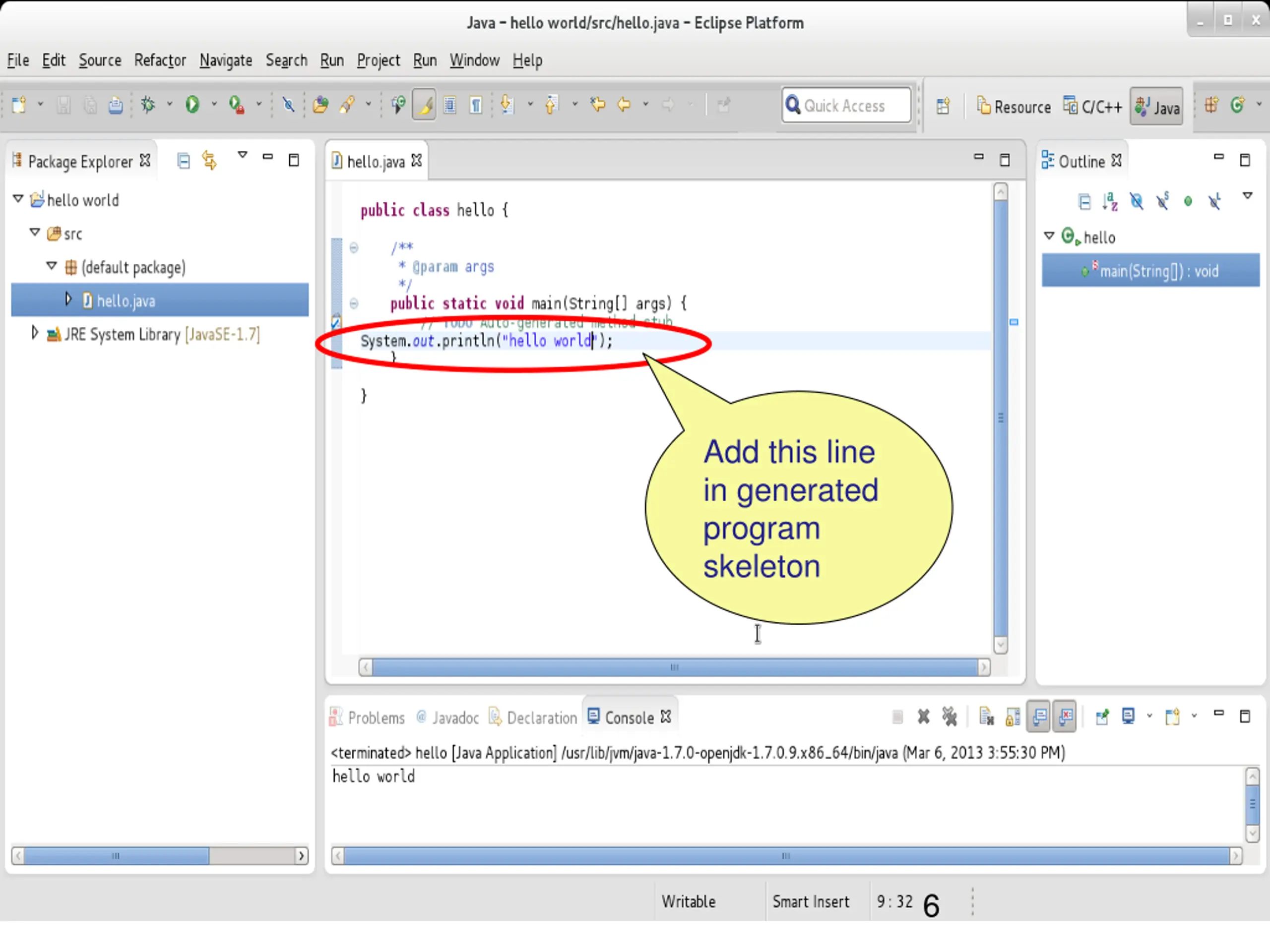The height and width of the screenshot is (952, 1270).
Task: Jump to Last Edit Location
Action: pos(598,105)
